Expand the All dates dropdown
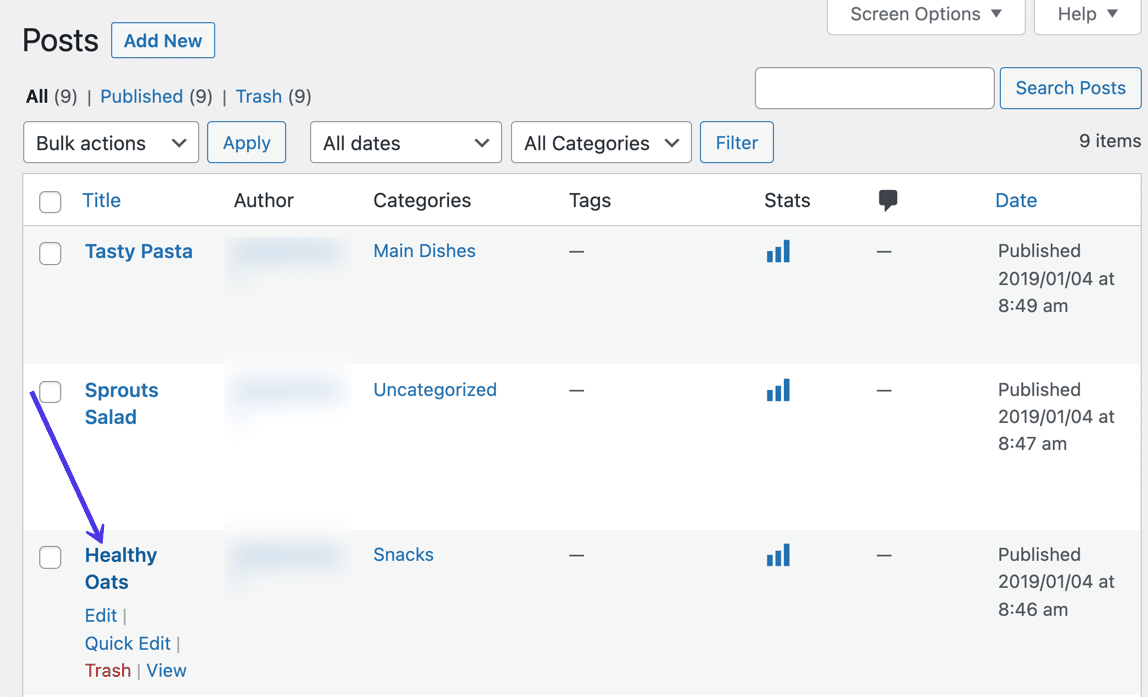The height and width of the screenshot is (697, 1148). tap(405, 142)
